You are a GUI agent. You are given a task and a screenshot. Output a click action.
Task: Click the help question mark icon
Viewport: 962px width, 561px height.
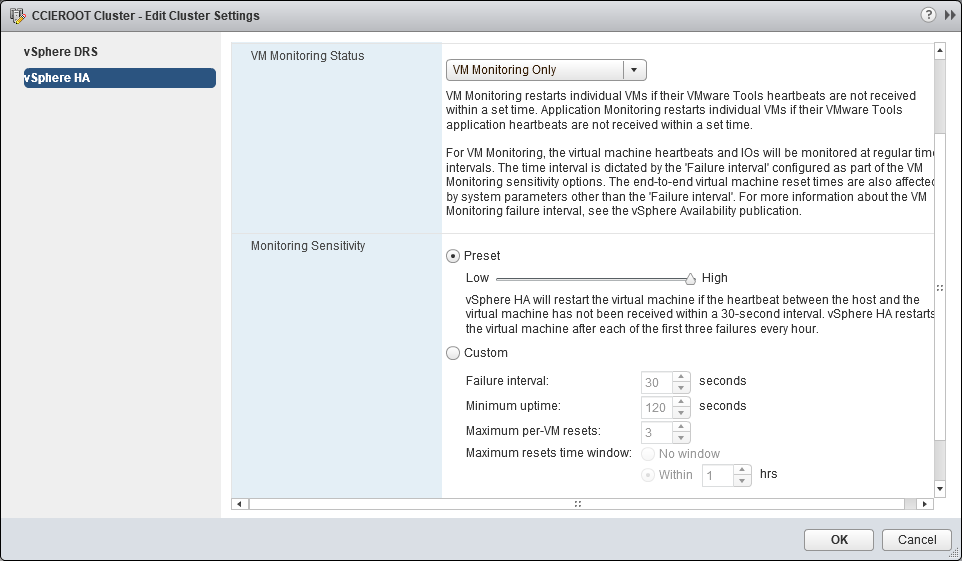point(929,15)
